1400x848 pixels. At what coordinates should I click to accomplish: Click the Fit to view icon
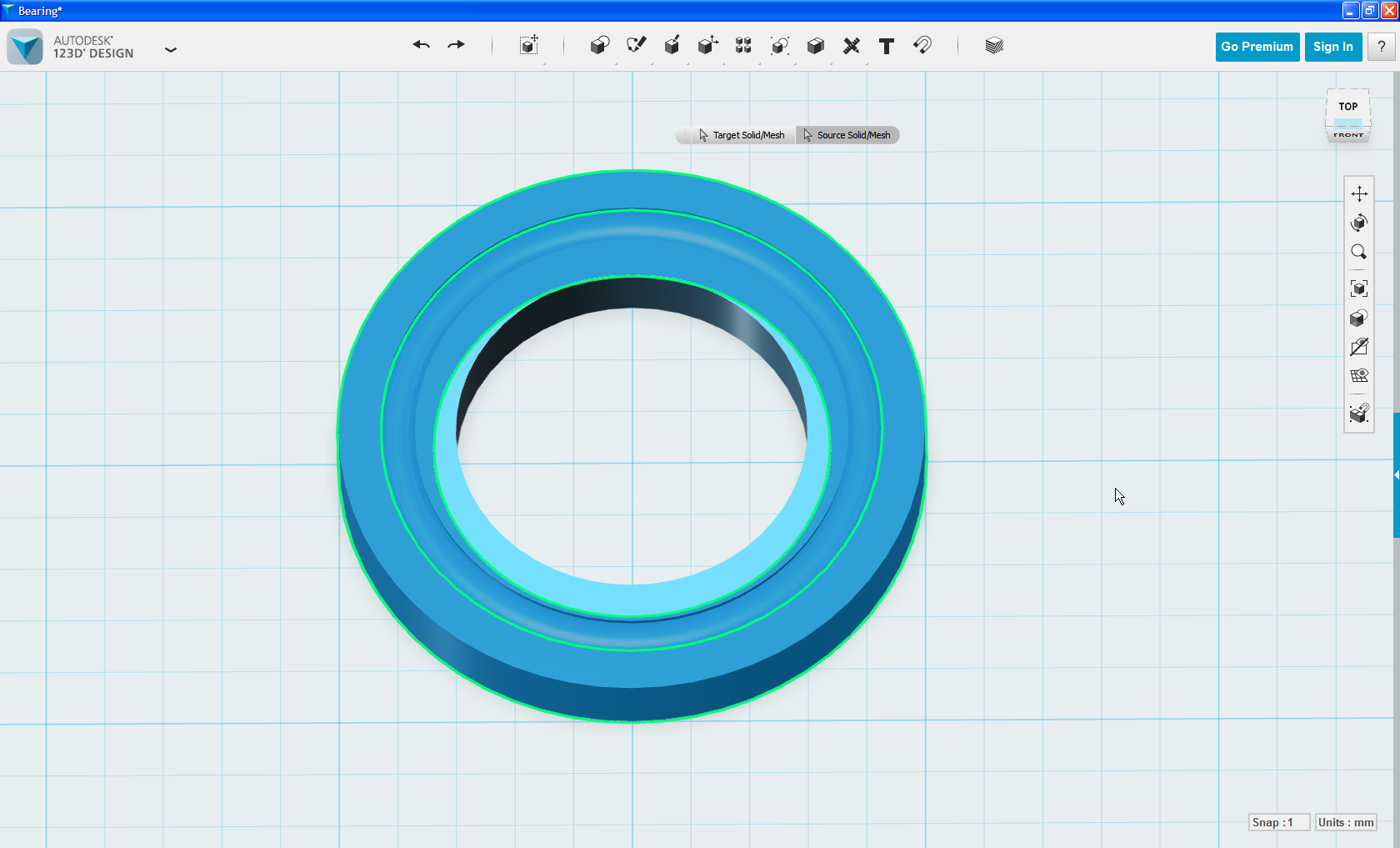[1359, 289]
